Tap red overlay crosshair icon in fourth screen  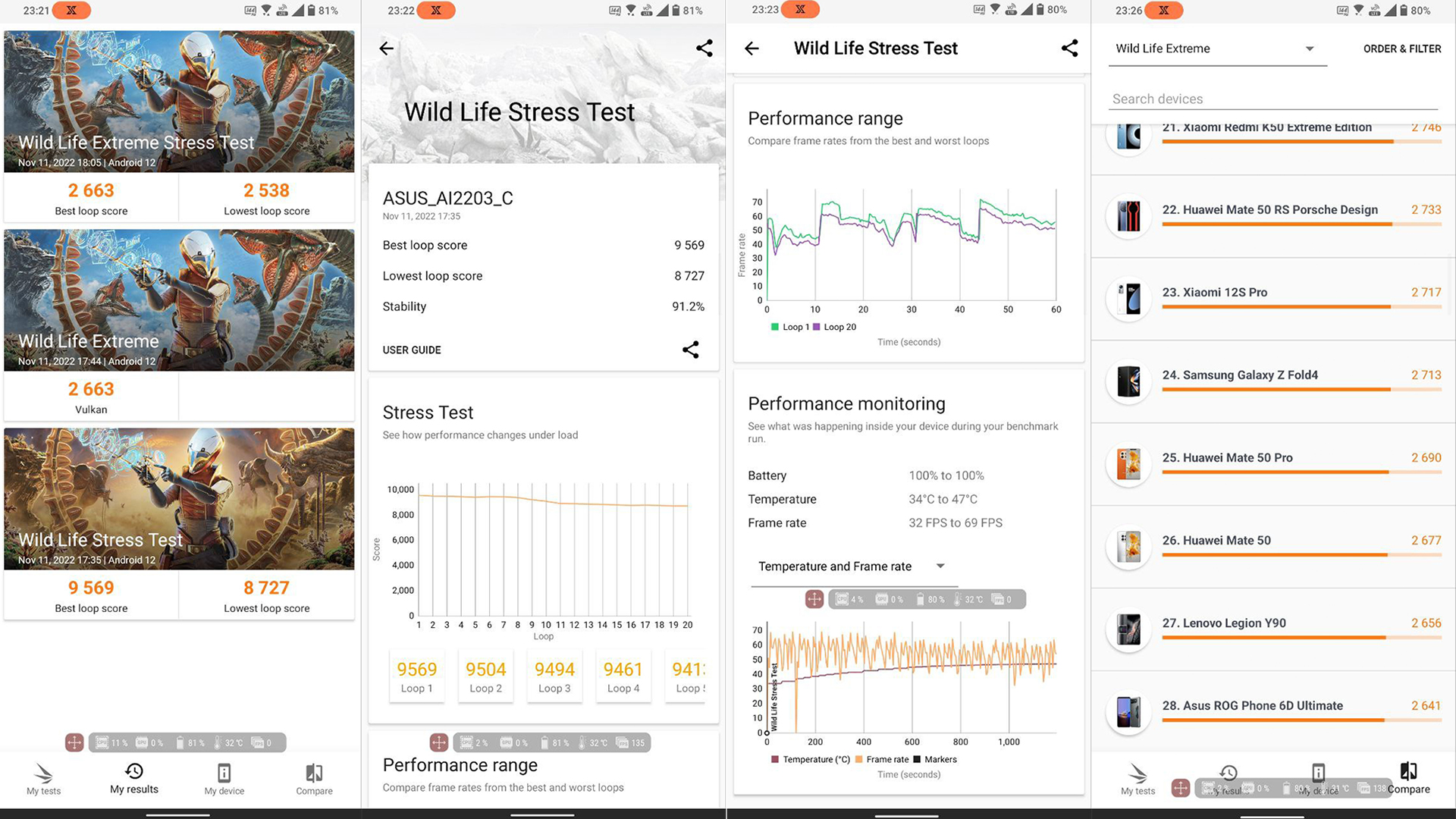point(1180,788)
